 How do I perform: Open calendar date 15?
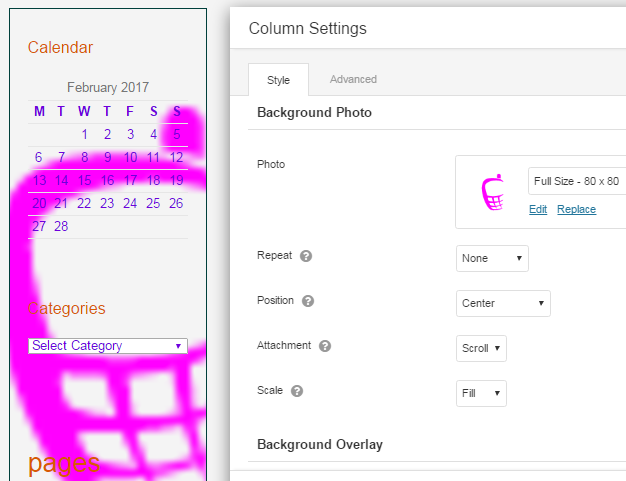coord(84,181)
